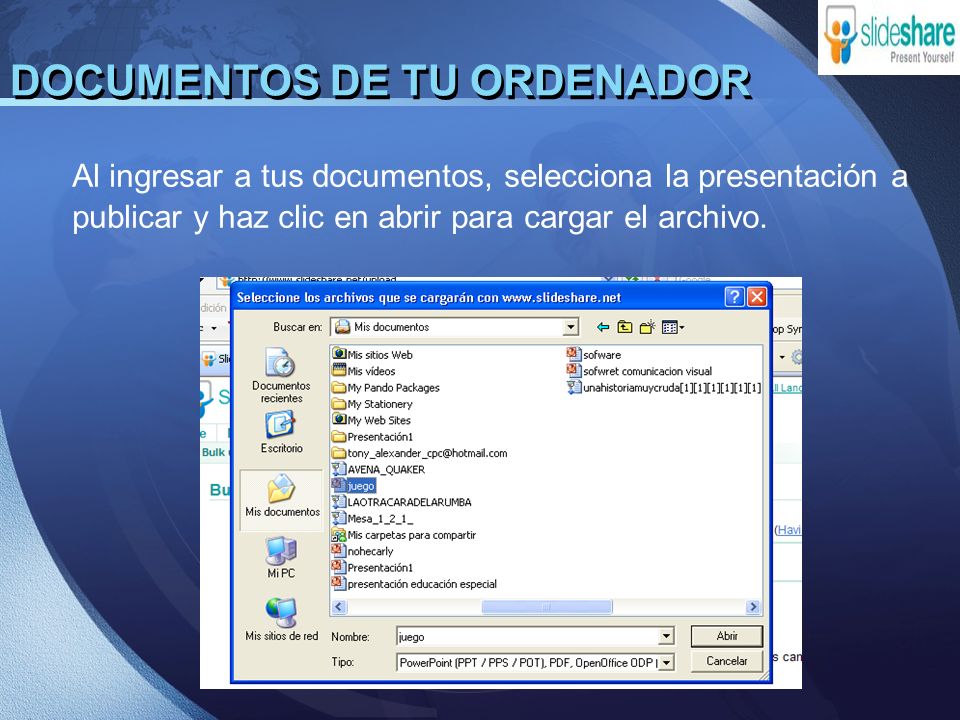Select Mis carpetas para compartir item
Image resolution: width=960 pixels, height=720 pixels.
click(404, 535)
